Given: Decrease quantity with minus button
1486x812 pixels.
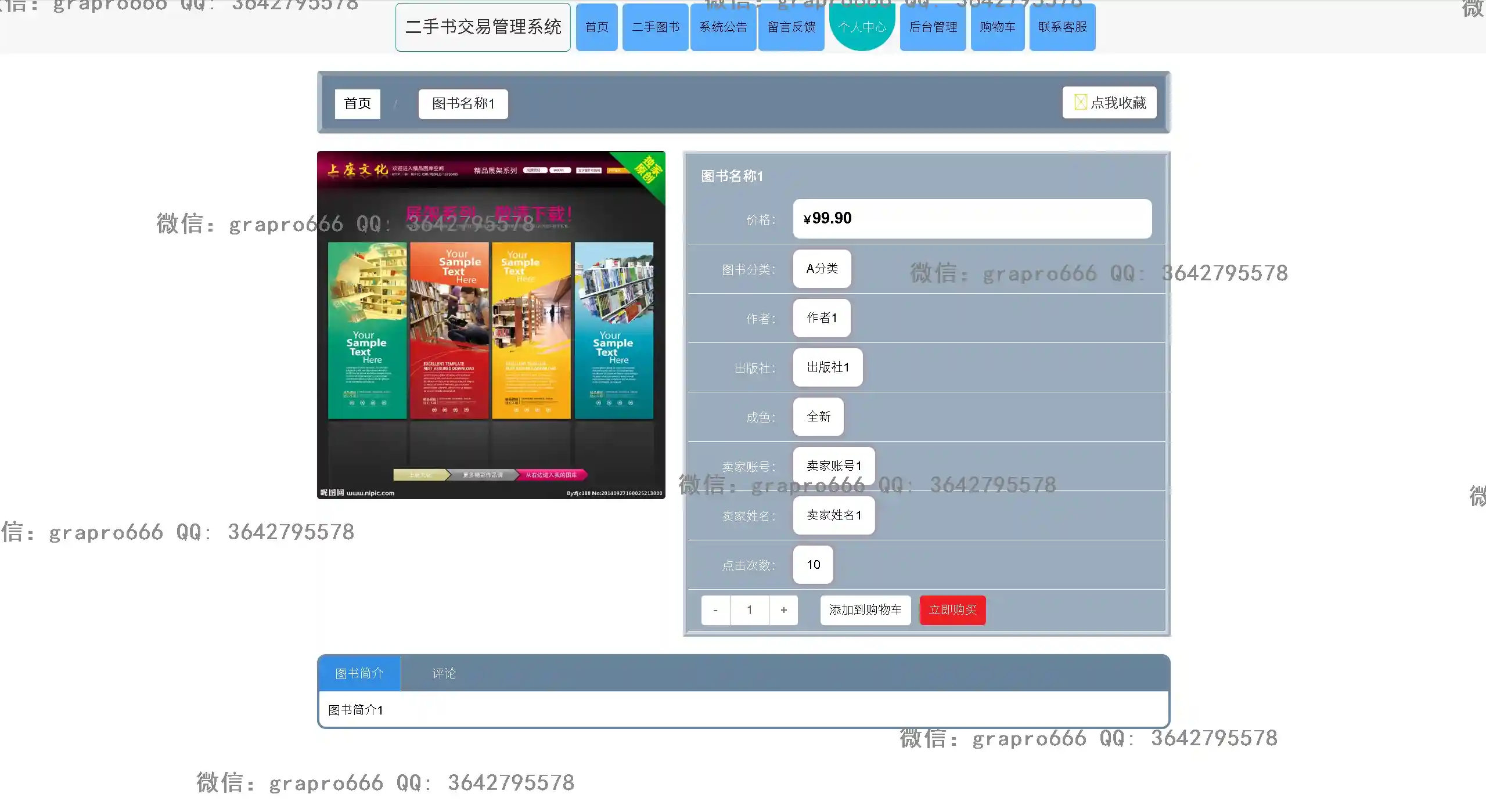Looking at the screenshot, I should coord(715,610).
